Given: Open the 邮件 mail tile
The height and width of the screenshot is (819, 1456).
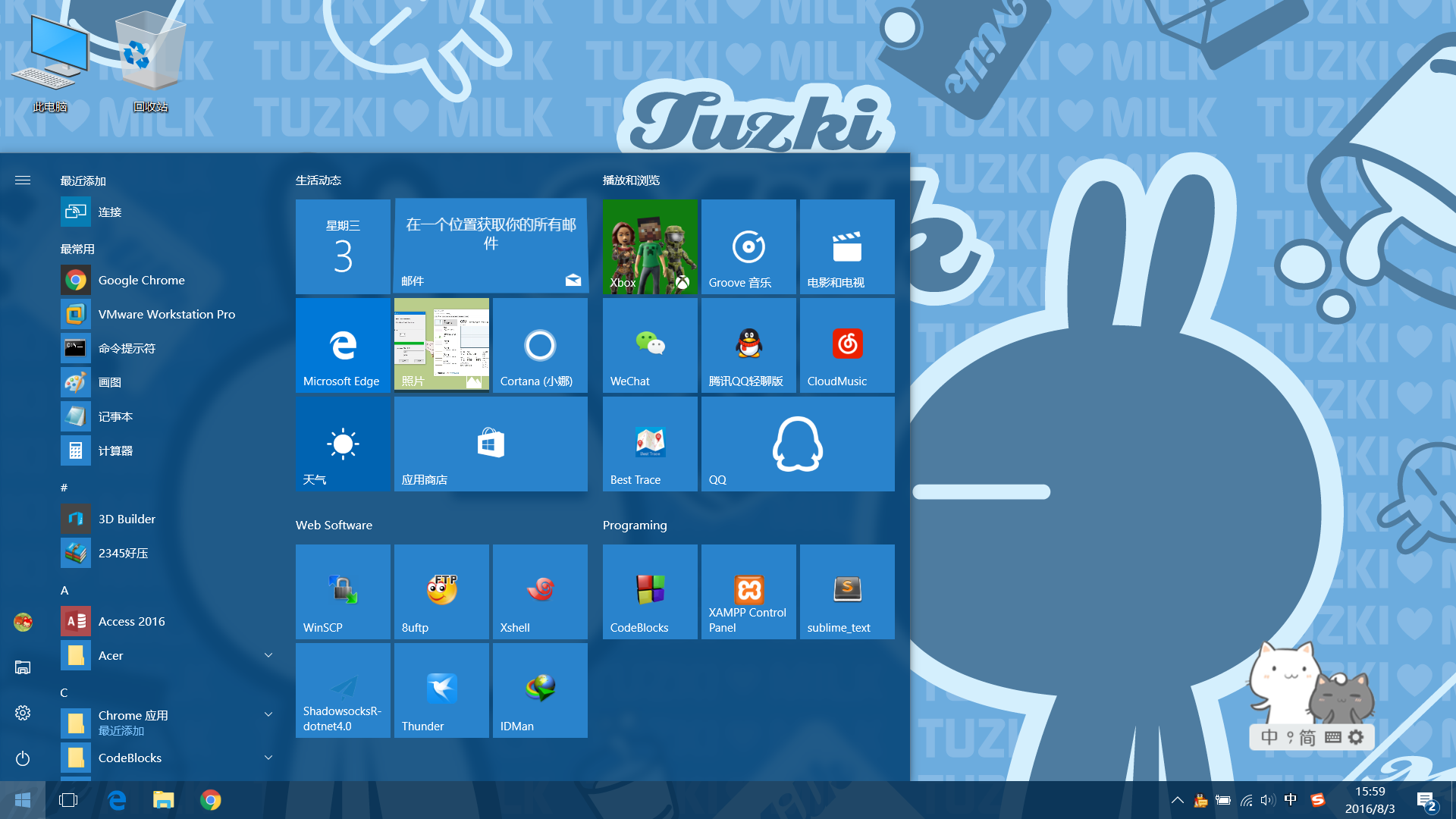Looking at the screenshot, I should [491, 246].
